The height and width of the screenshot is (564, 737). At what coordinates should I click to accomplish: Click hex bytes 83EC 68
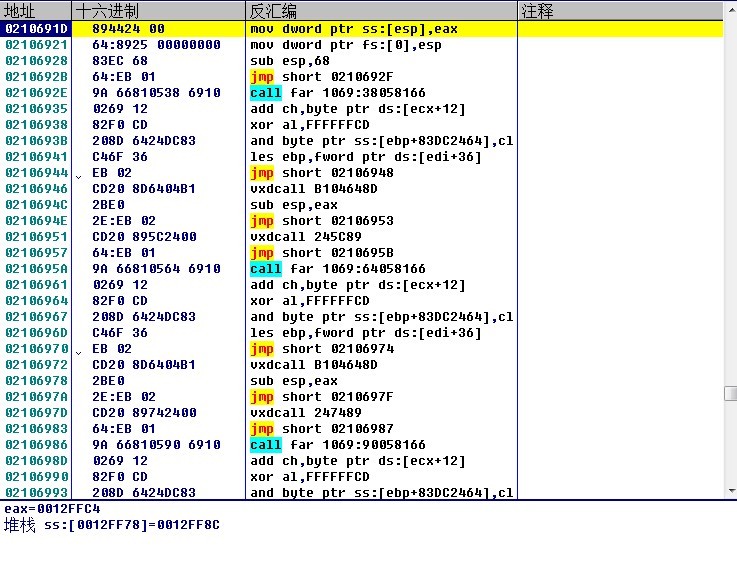pyautogui.click(x=120, y=61)
